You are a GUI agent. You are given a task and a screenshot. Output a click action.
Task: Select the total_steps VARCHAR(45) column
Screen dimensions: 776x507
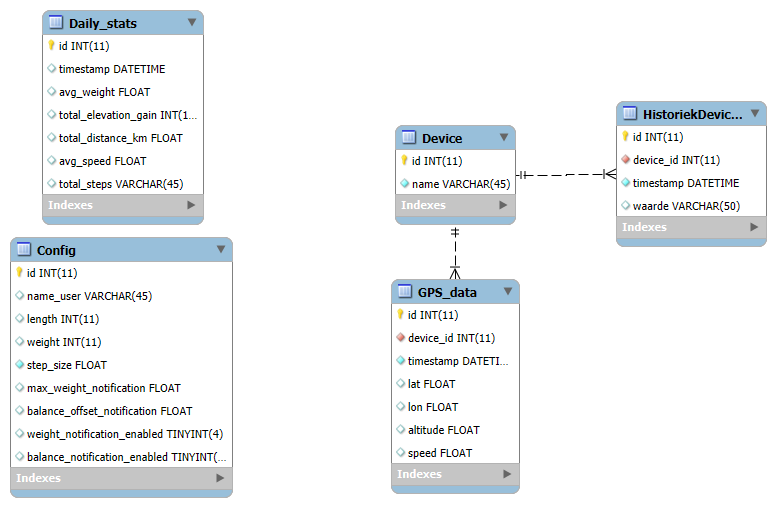click(x=123, y=184)
